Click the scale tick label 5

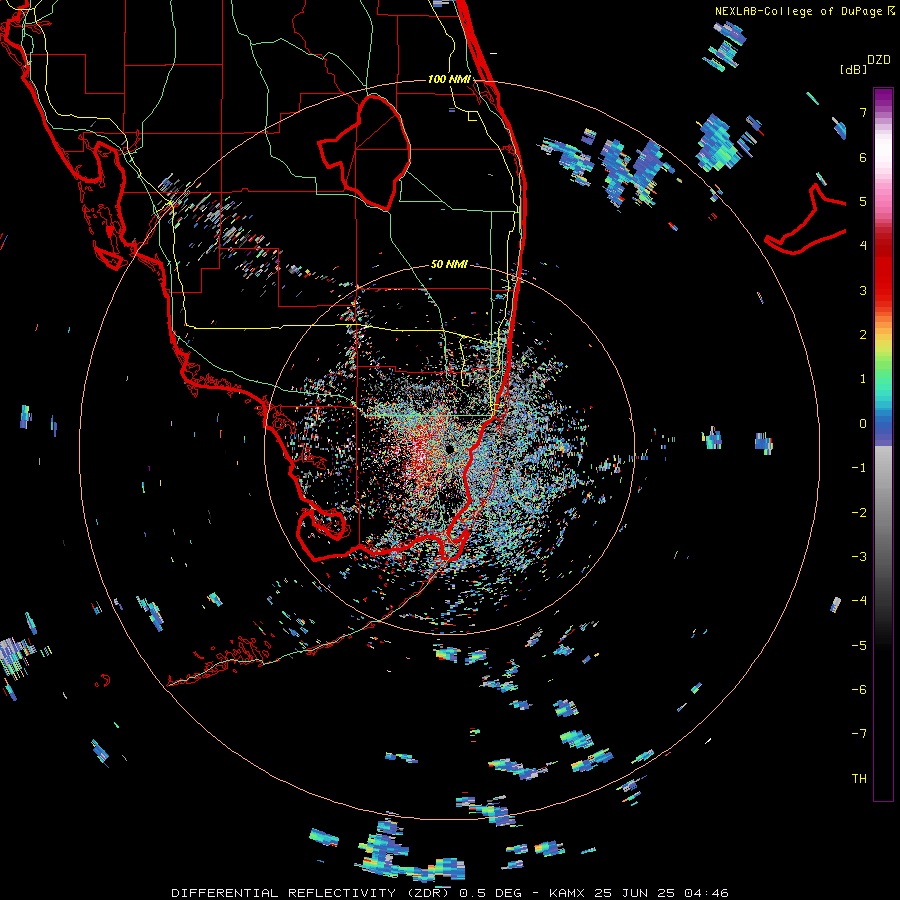coord(863,201)
